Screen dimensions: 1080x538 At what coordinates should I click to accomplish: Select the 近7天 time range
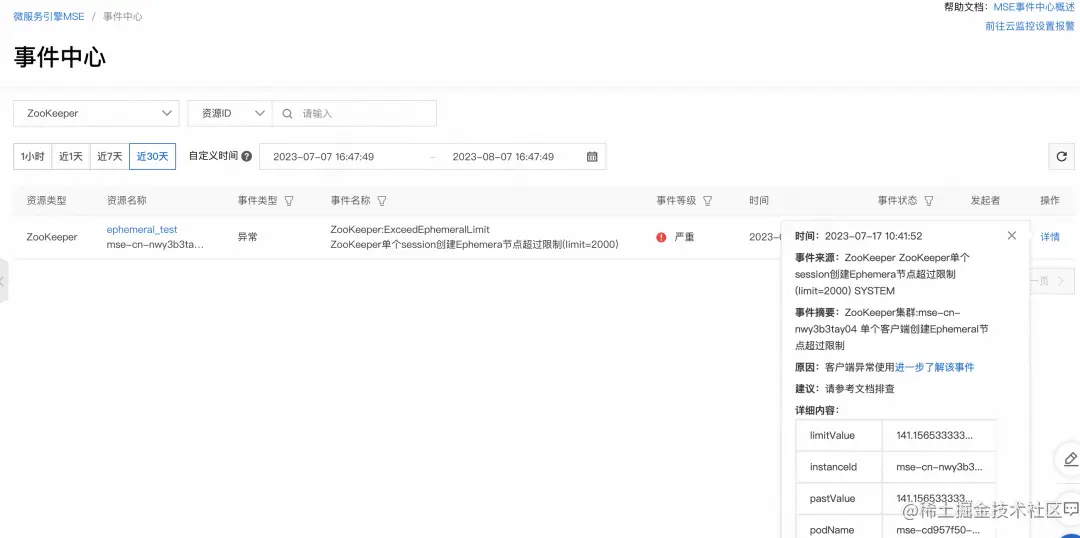click(x=110, y=156)
